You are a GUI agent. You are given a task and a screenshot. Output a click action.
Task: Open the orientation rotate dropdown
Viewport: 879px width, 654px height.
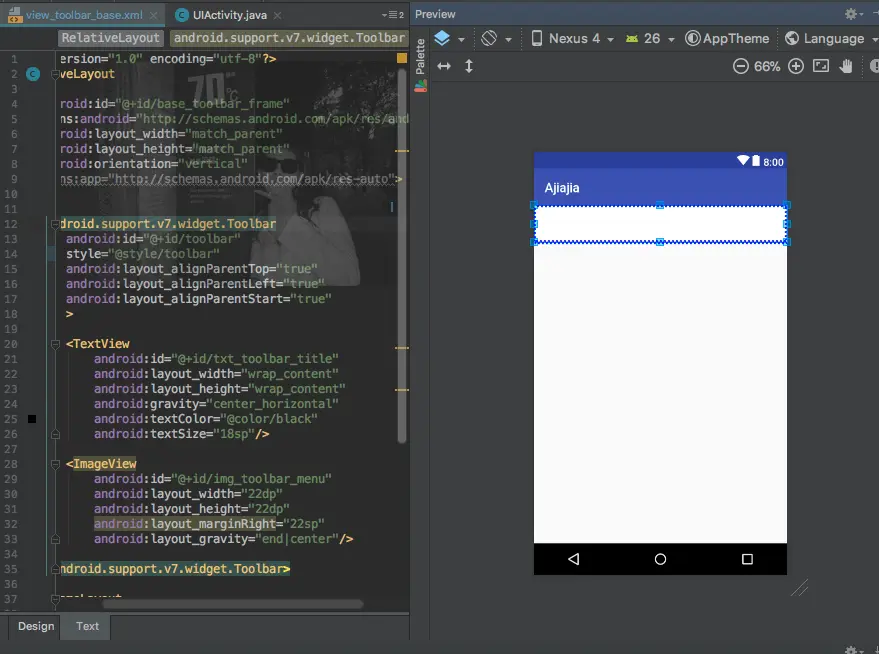click(496, 38)
